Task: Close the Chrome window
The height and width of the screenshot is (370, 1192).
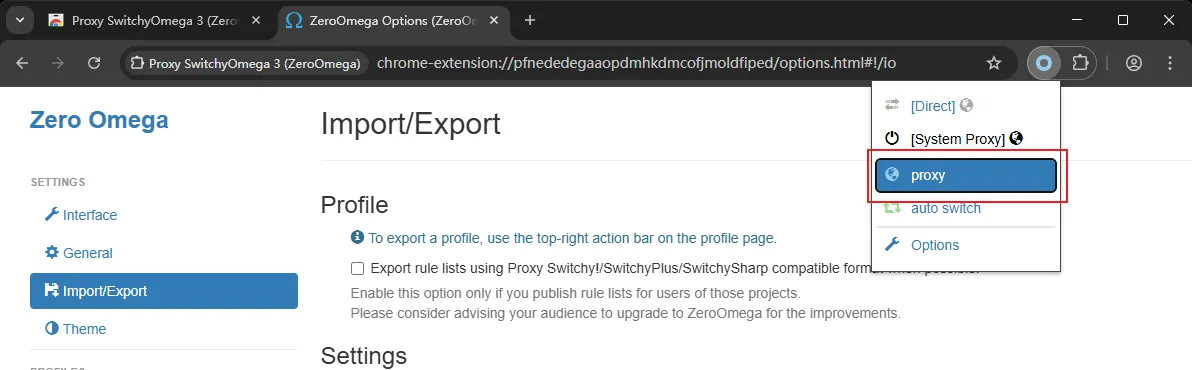Action: (x=1168, y=21)
